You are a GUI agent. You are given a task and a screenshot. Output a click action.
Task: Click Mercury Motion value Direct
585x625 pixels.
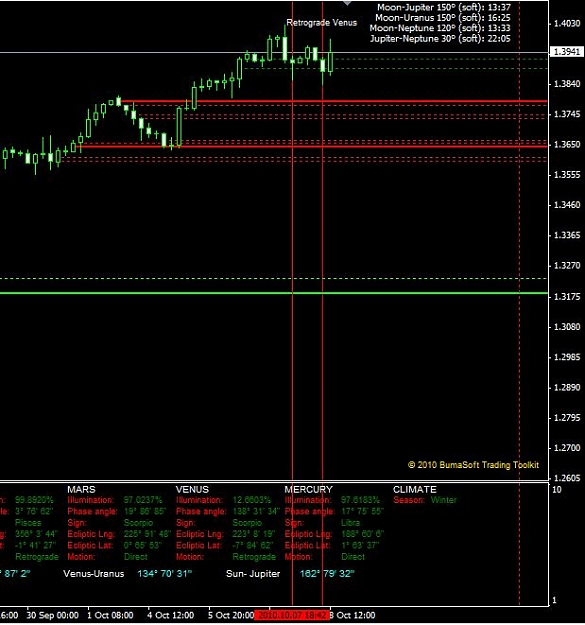tap(353, 556)
